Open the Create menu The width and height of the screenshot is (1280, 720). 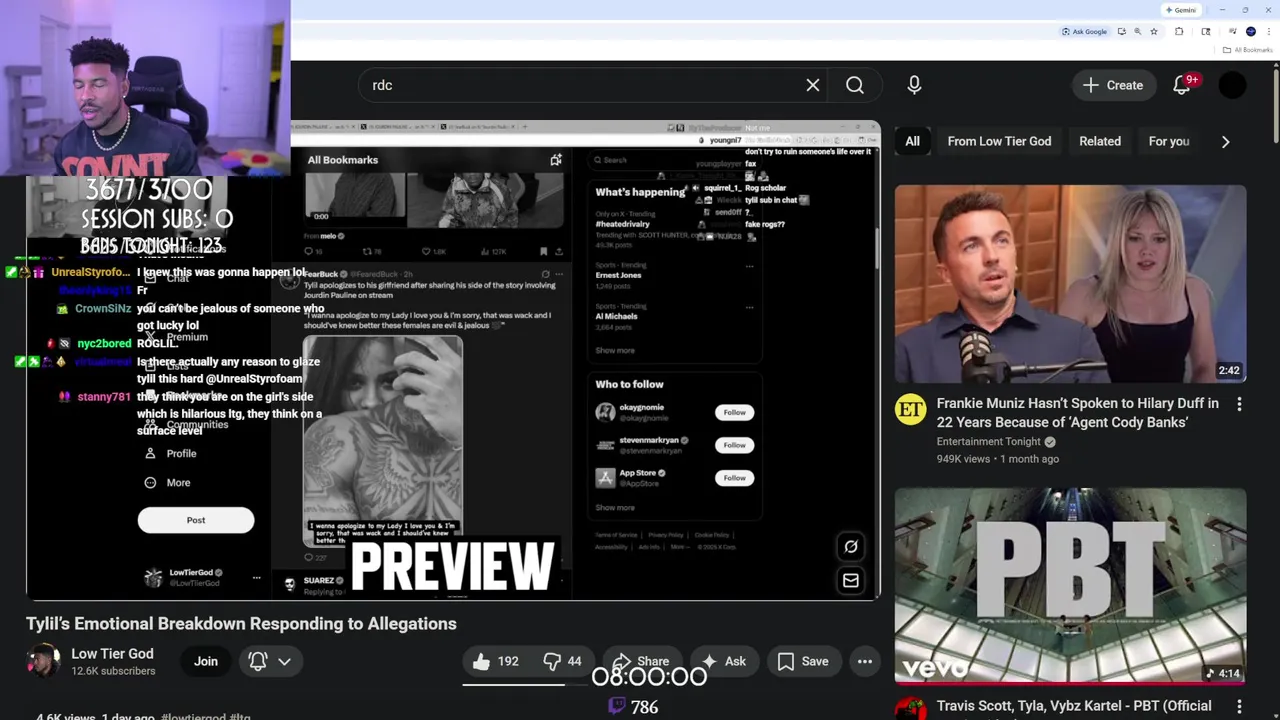[1113, 85]
